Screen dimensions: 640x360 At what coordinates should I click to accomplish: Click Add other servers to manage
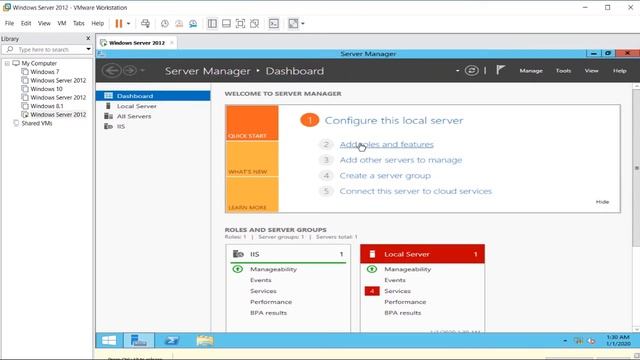[401, 160]
